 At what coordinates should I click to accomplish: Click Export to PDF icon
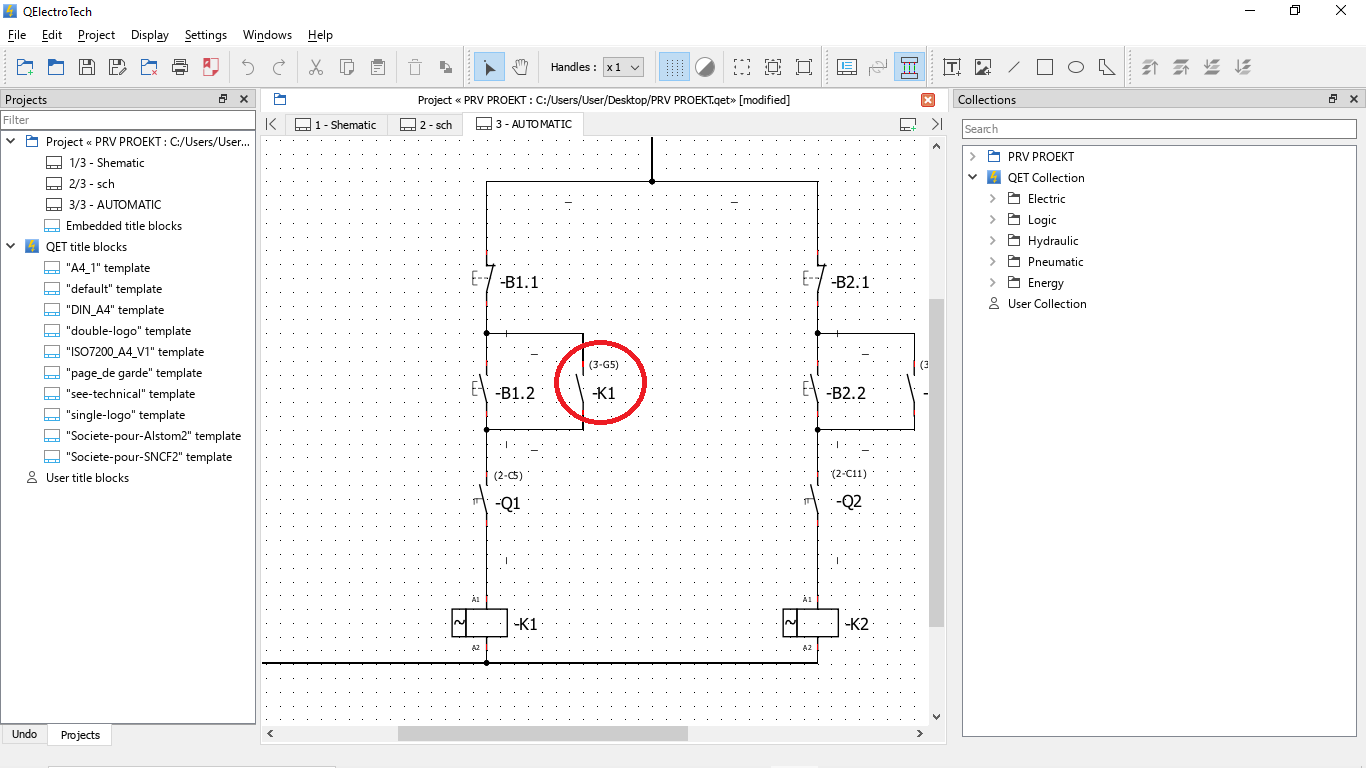pos(211,67)
